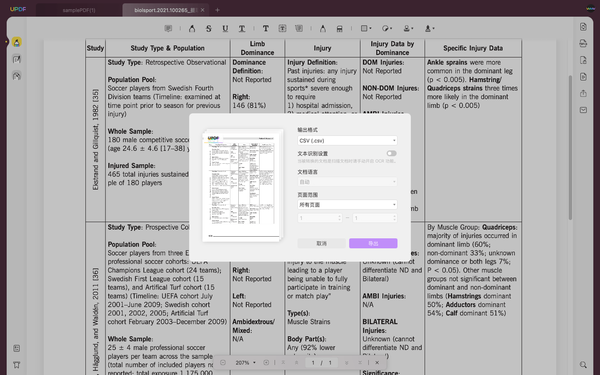Viewport: 600px width, 375px height.
Task: Select the text box tool
Action: tap(282, 28)
